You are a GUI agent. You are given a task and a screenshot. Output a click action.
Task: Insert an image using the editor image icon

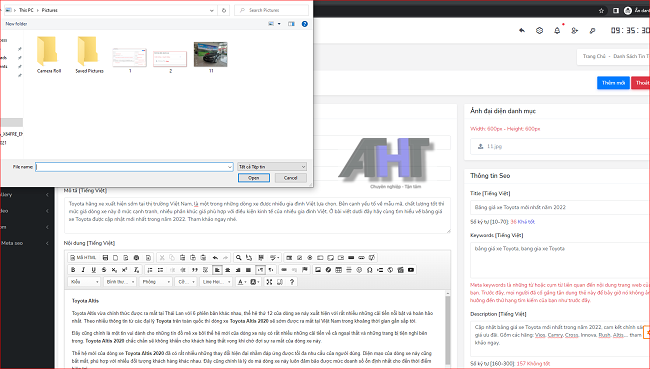318,270
